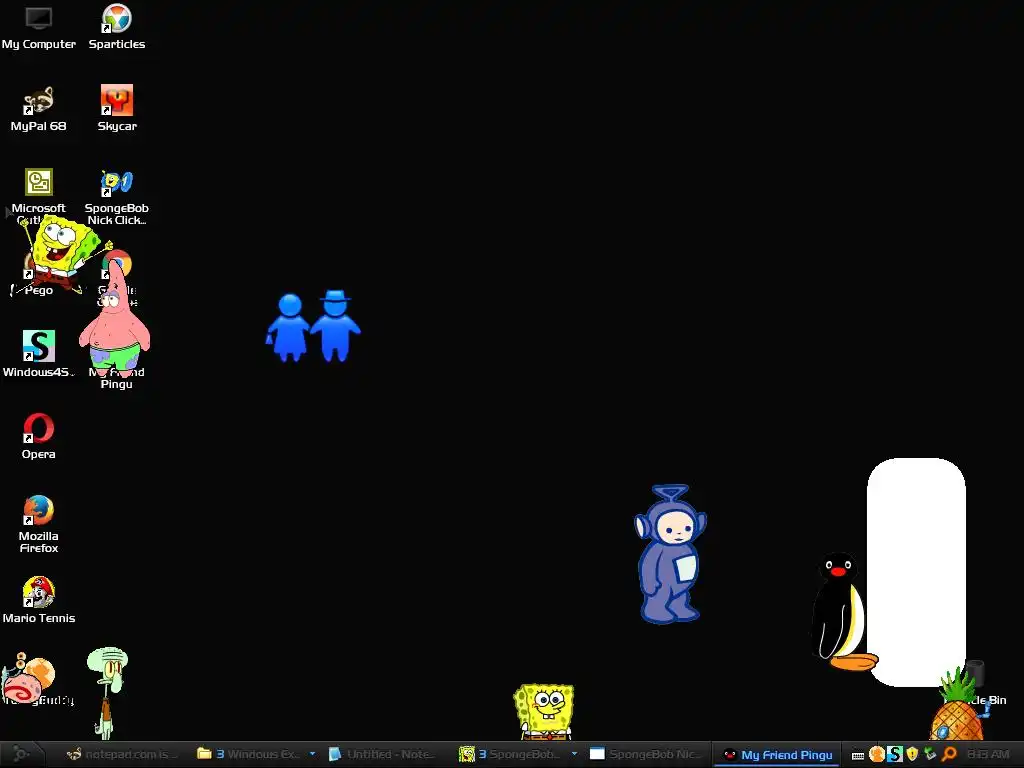Open the on-screen keyboard tray icon

[858, 755]
